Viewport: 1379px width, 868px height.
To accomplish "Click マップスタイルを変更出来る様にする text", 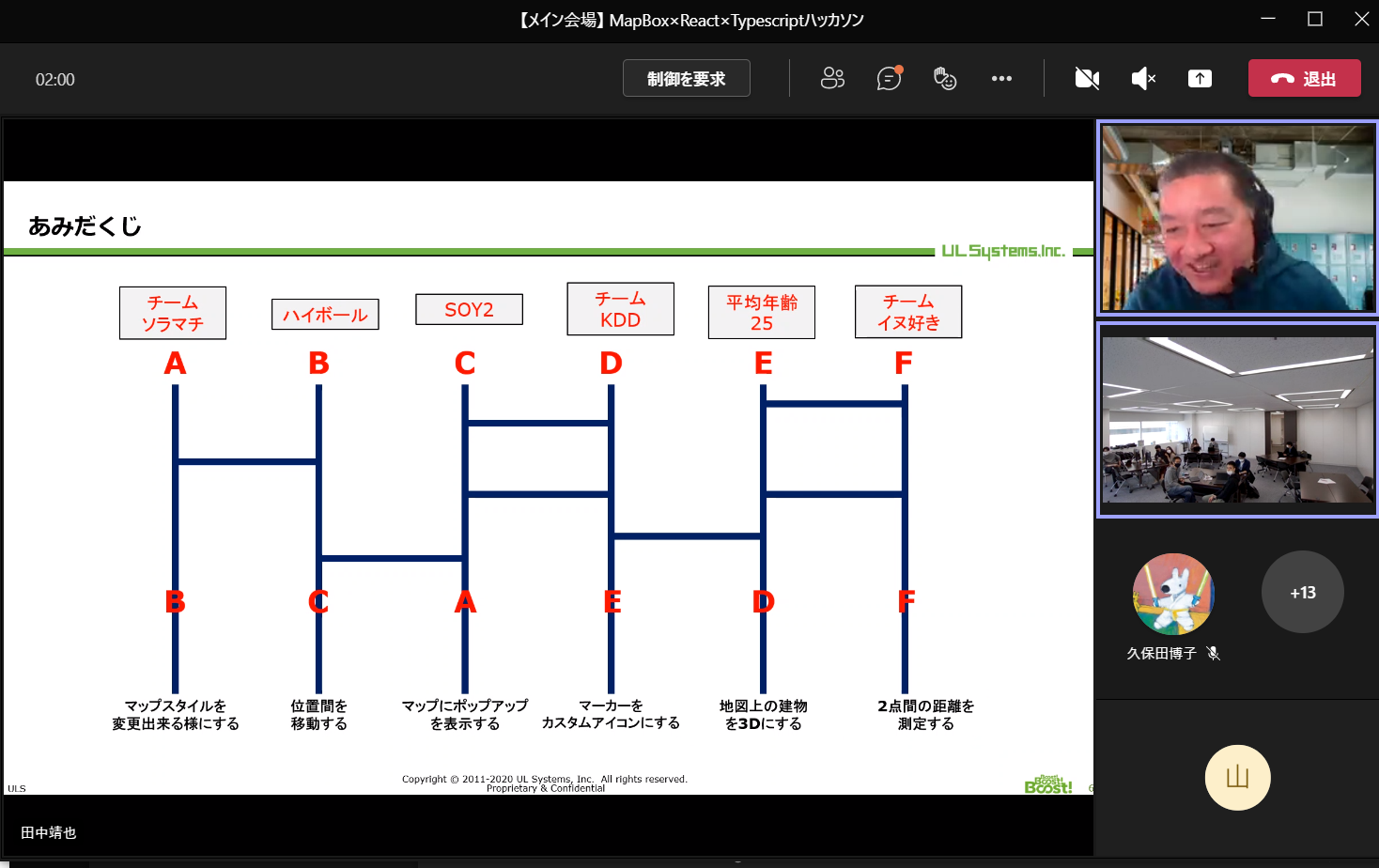I will tap(176, 714).
